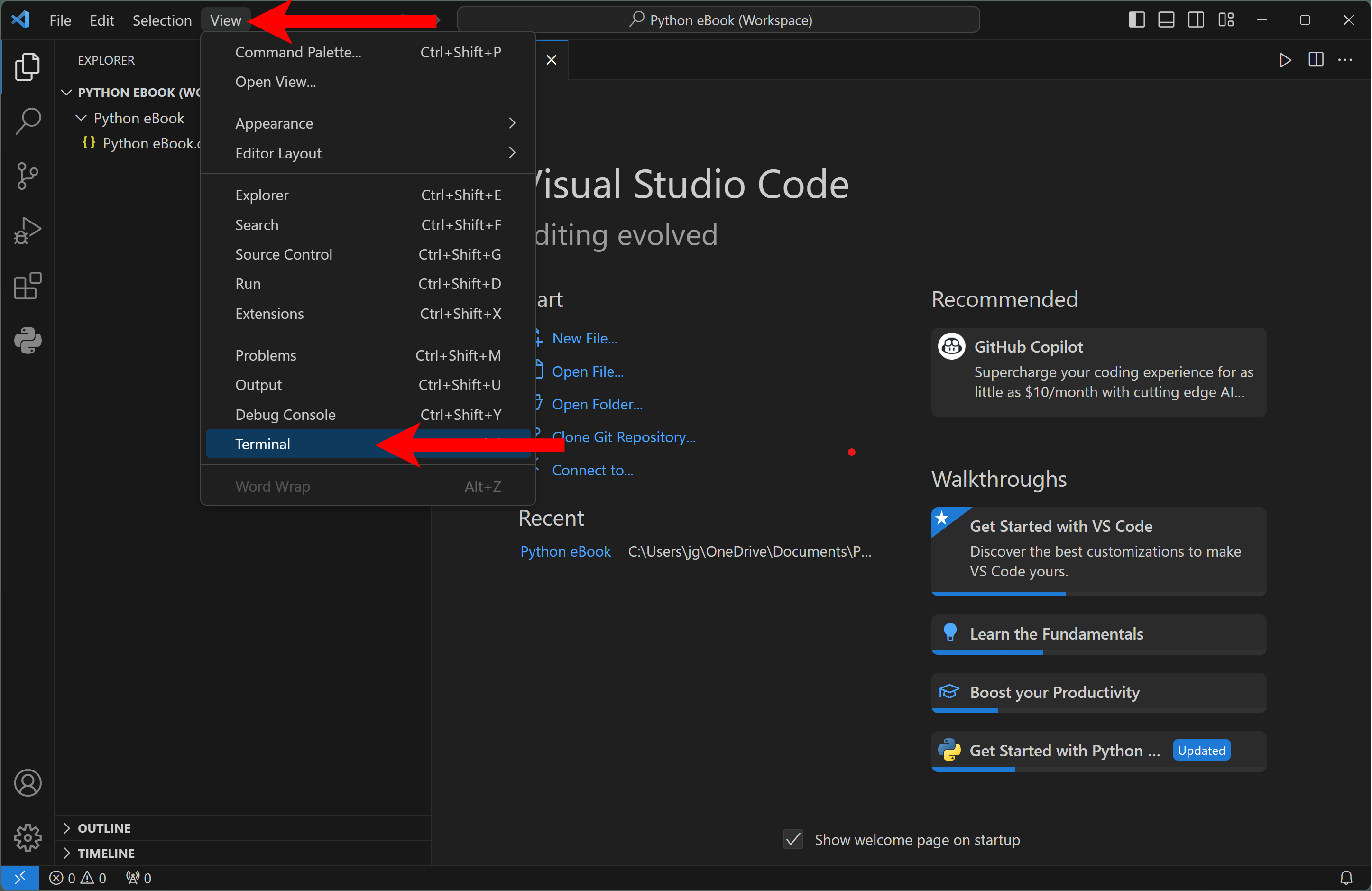The height and width of the screenshot is (891, 1372).
Task: Click the Customize Layout icon
Action: 1225,19
